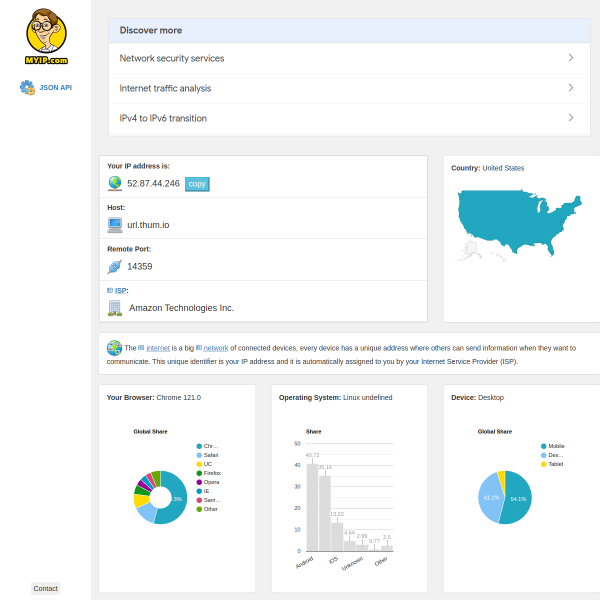
Task: Follow the ISP hyperlink
Action: point(121,291)
